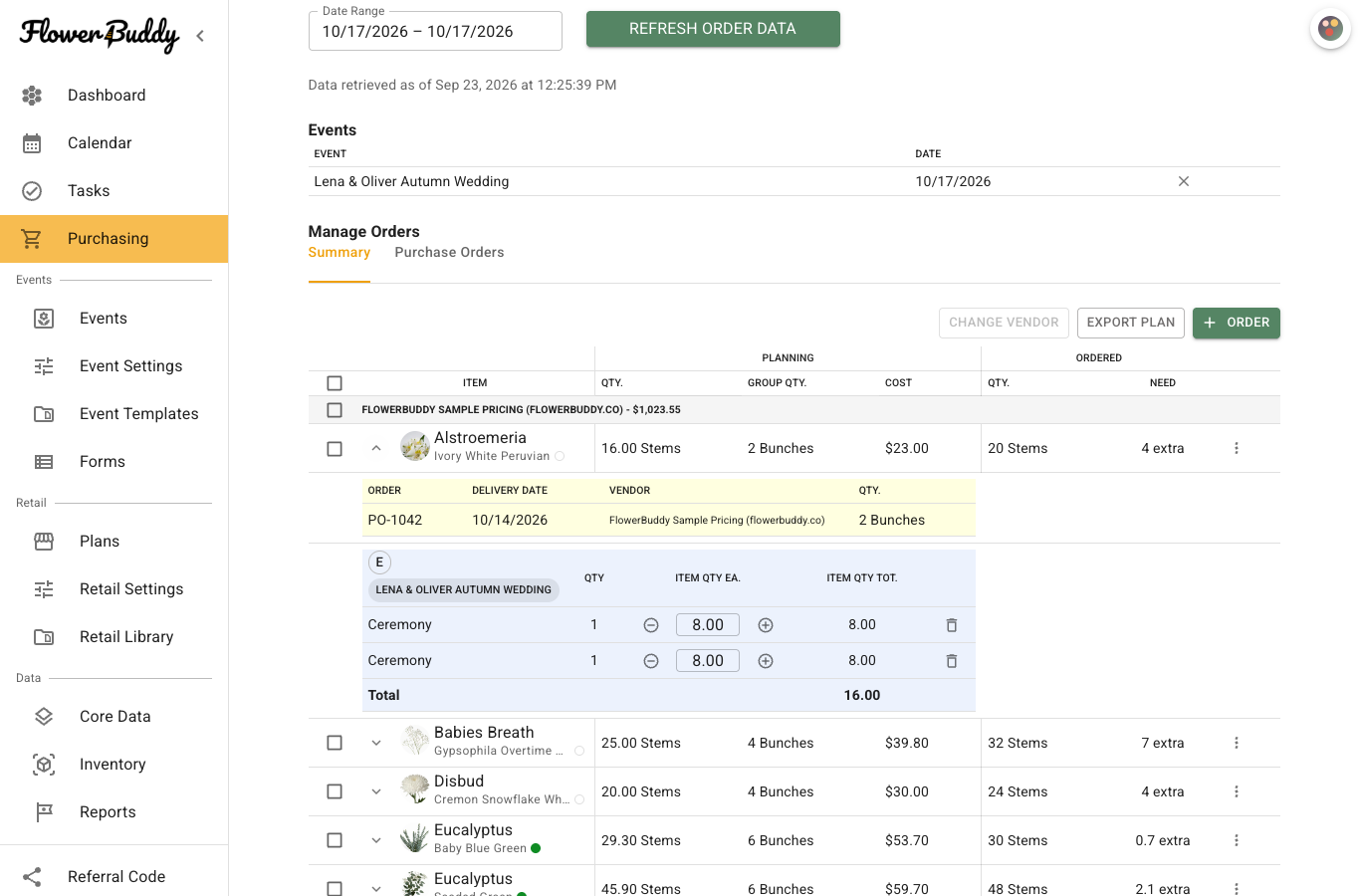The width and height of the screenshot is (1359, 896).
Task: Switch to the Purchase Orders tab
Action: tap(449, 253)
